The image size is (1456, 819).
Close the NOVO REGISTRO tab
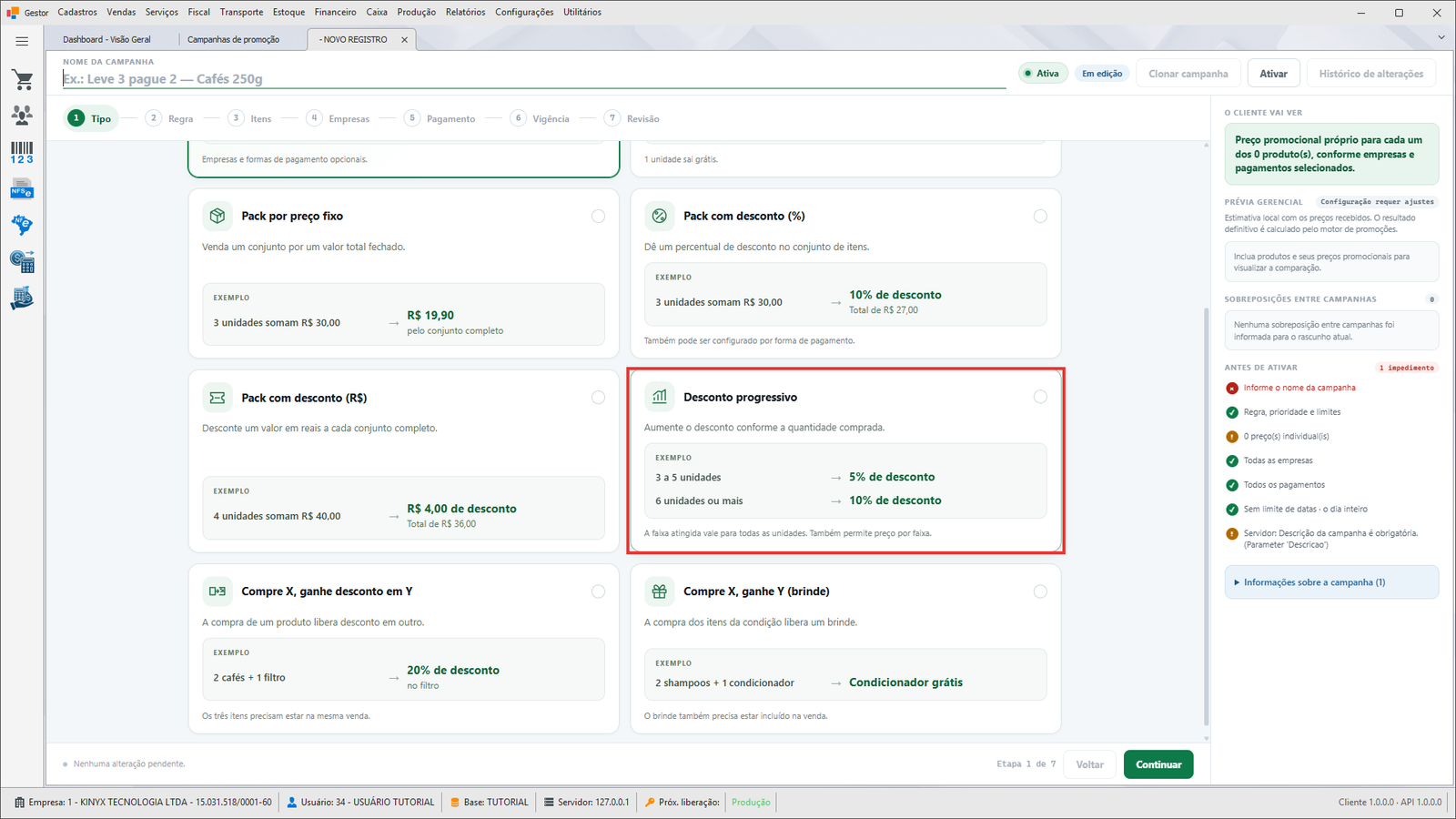[x=404, y=40]
